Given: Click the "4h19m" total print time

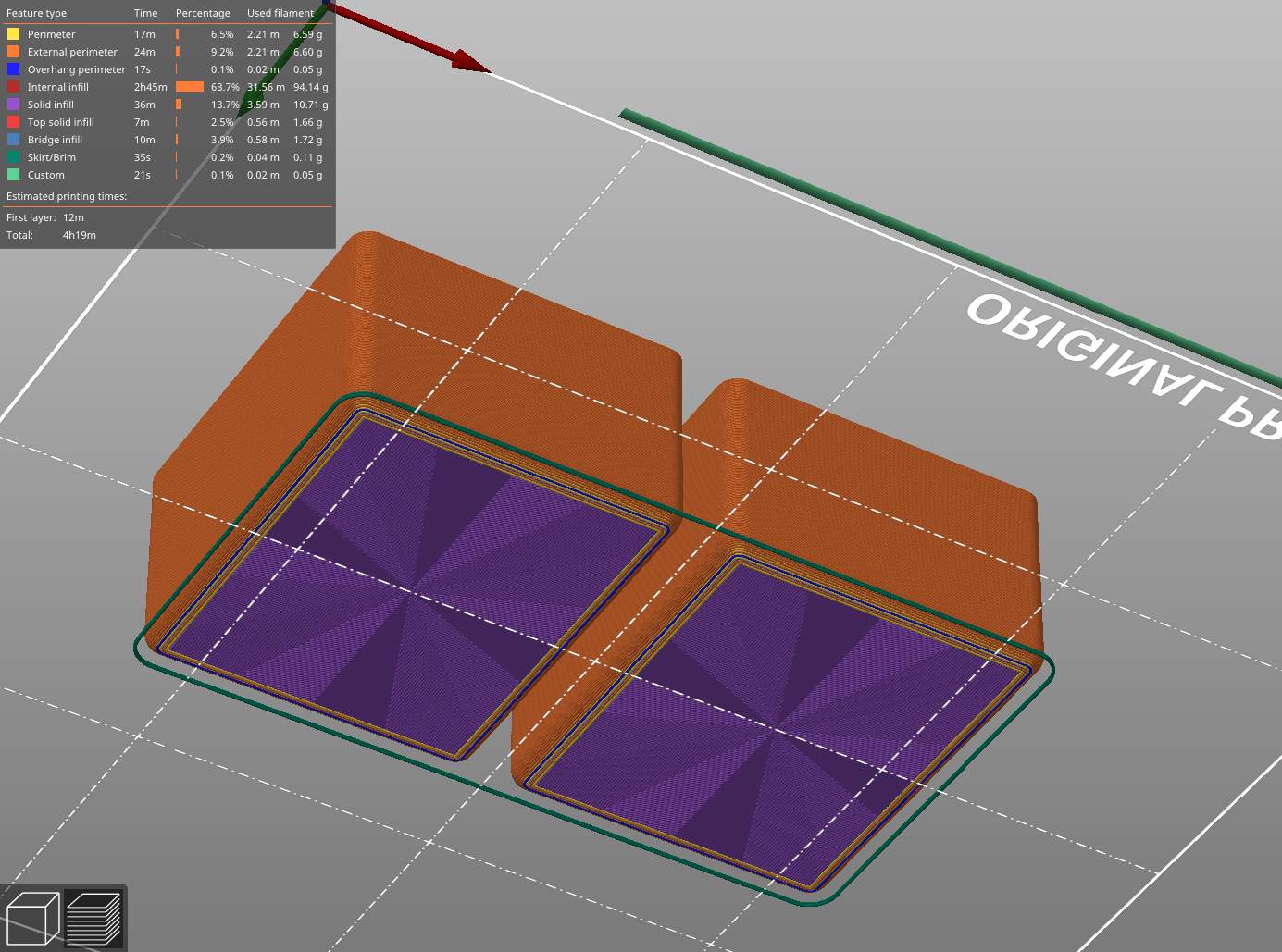Looking at the screenshot, I should [x=80, y=235].
